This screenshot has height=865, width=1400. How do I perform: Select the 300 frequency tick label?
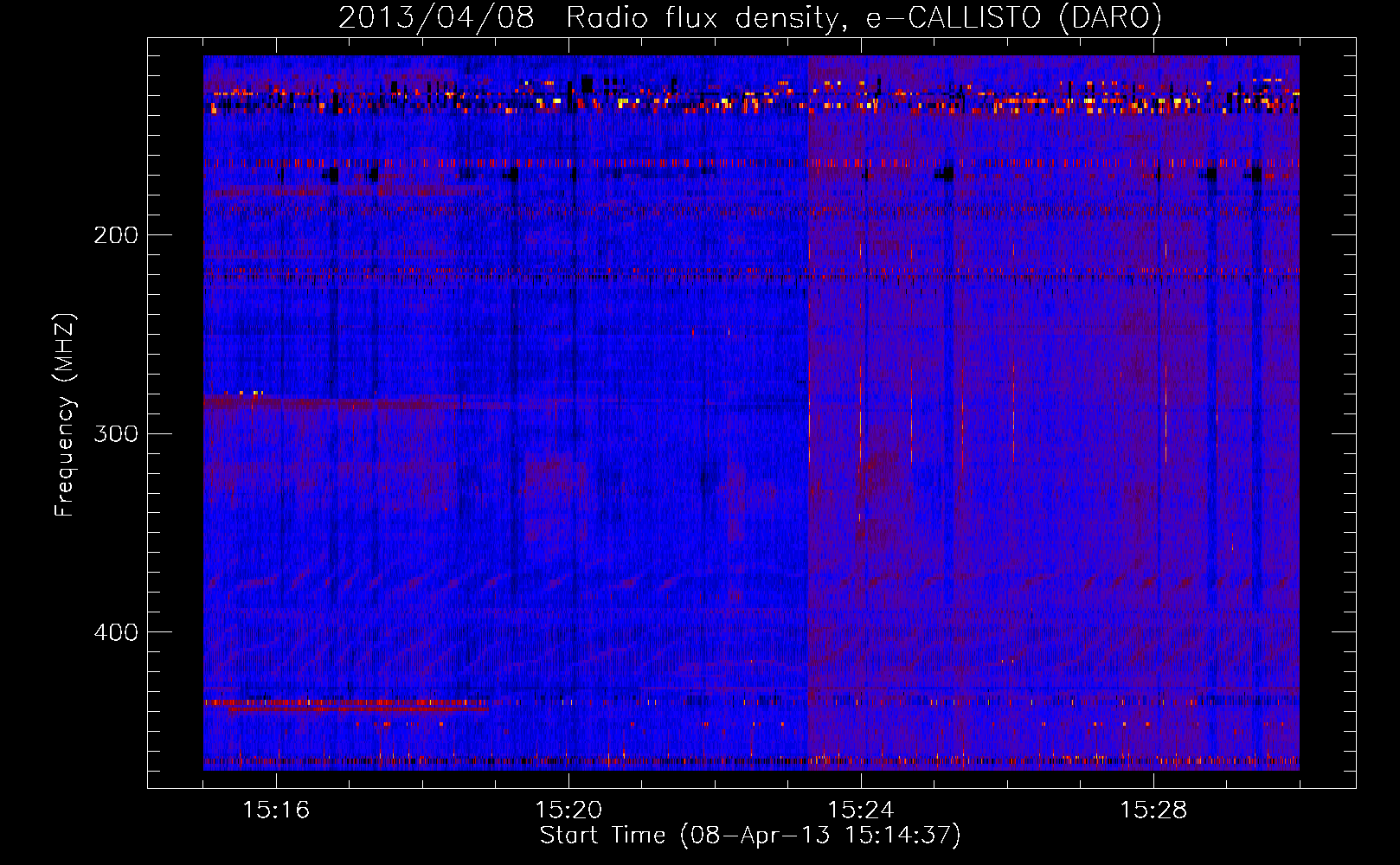[x=116, y=433]
